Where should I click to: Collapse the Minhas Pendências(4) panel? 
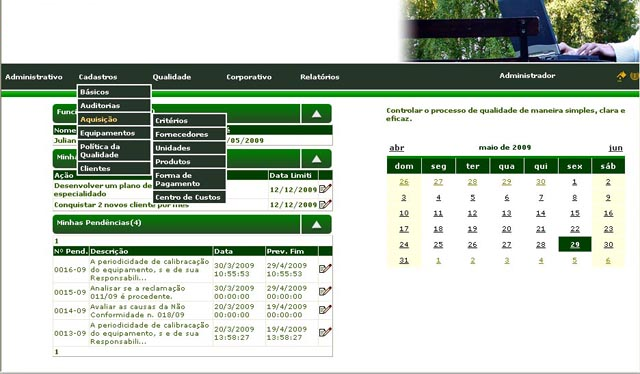click(316, 225)
